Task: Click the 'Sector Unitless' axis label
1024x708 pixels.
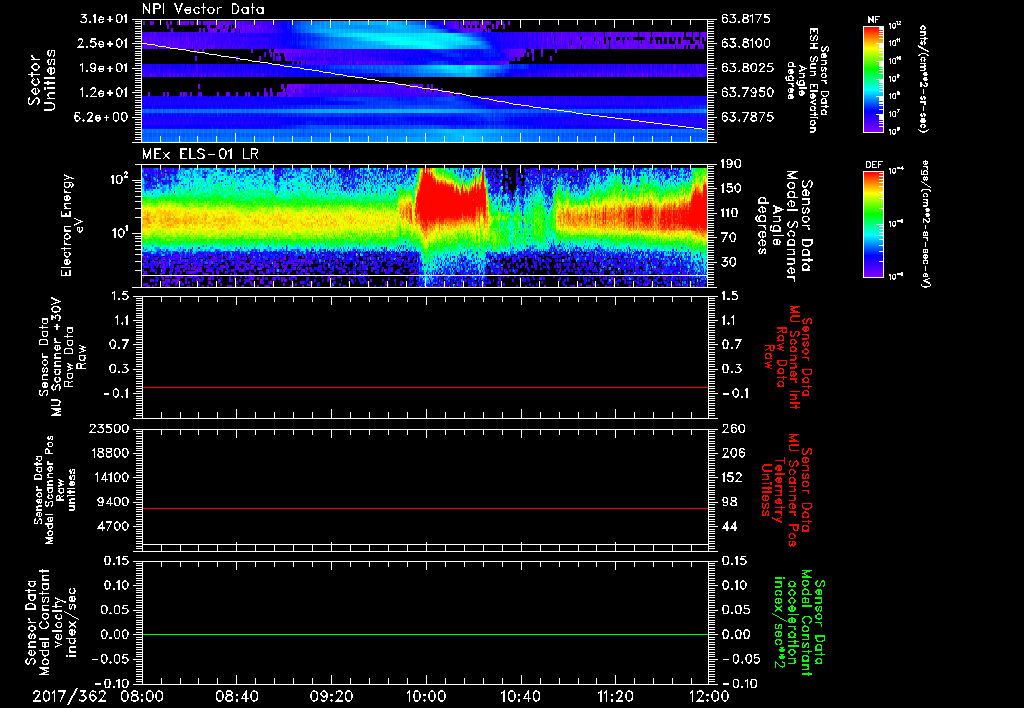Action: 42,80
